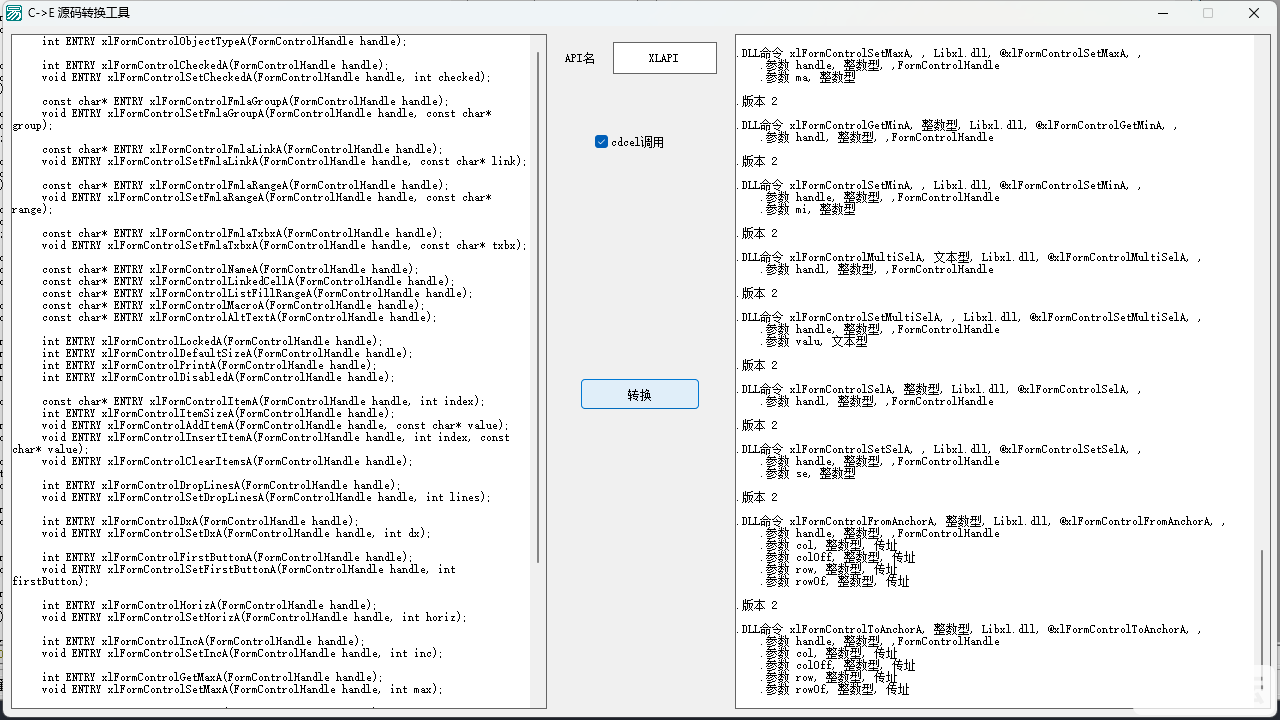Click source line xlFormControlAltTextA
This screenshot has width=1280, height=720.
click(239, 317)
